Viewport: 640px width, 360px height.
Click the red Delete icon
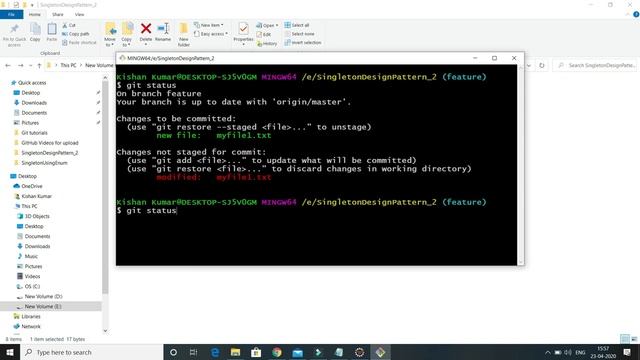click(x=146, y=28)
